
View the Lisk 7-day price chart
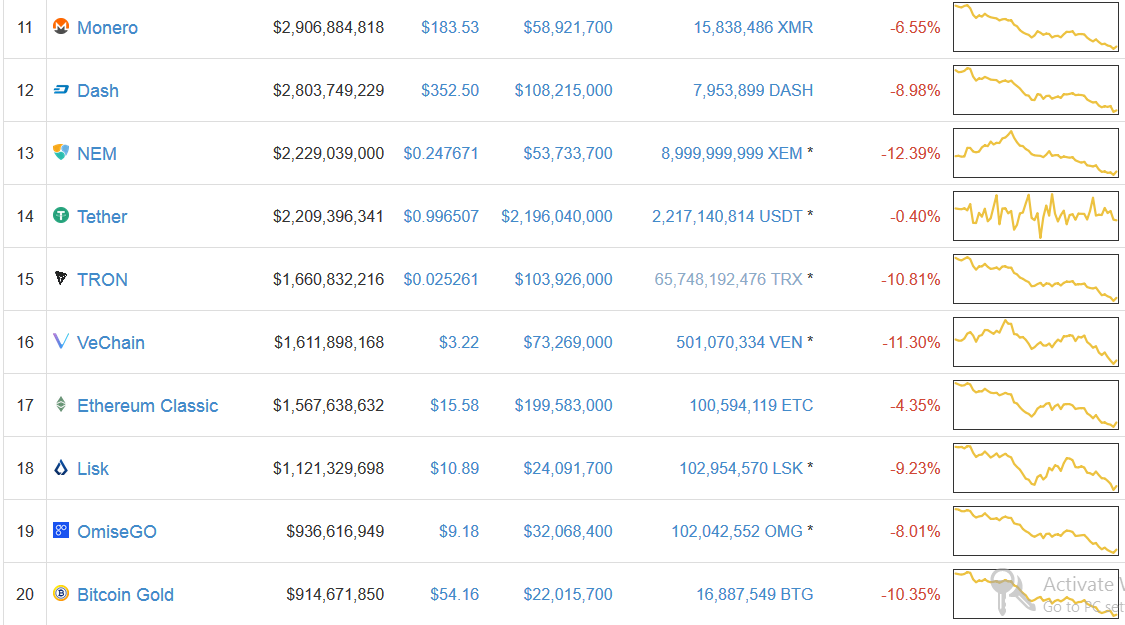1035,468
